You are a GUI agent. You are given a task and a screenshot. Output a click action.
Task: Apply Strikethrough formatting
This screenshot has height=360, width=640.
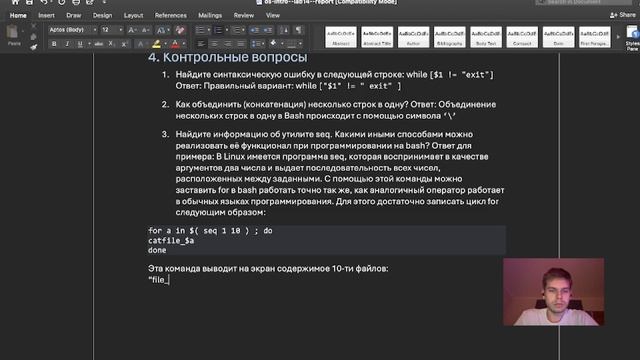(98, 44)
